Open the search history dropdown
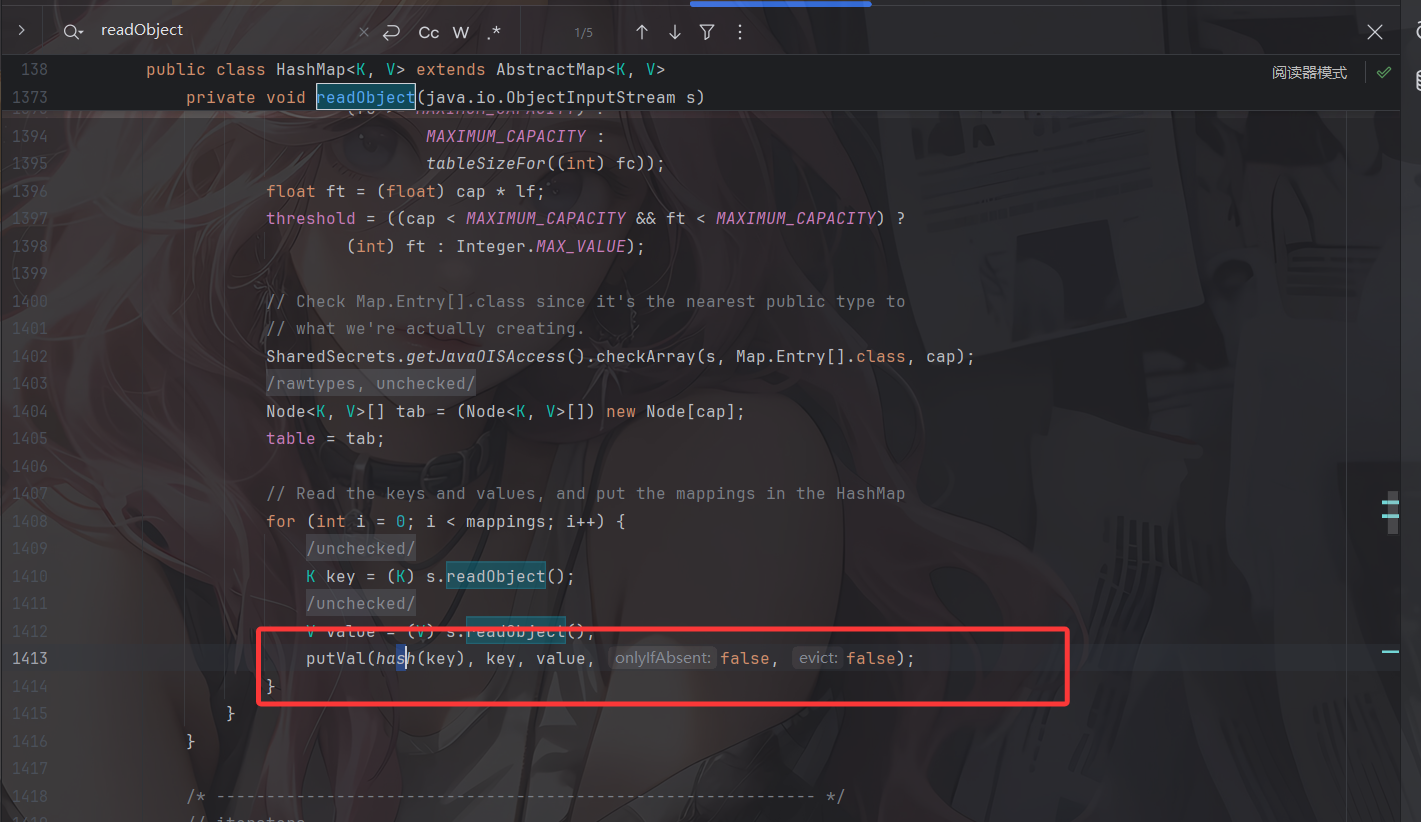Viewport: 1421px width, 822px height. pyautogui.click(x=73, y=32)
